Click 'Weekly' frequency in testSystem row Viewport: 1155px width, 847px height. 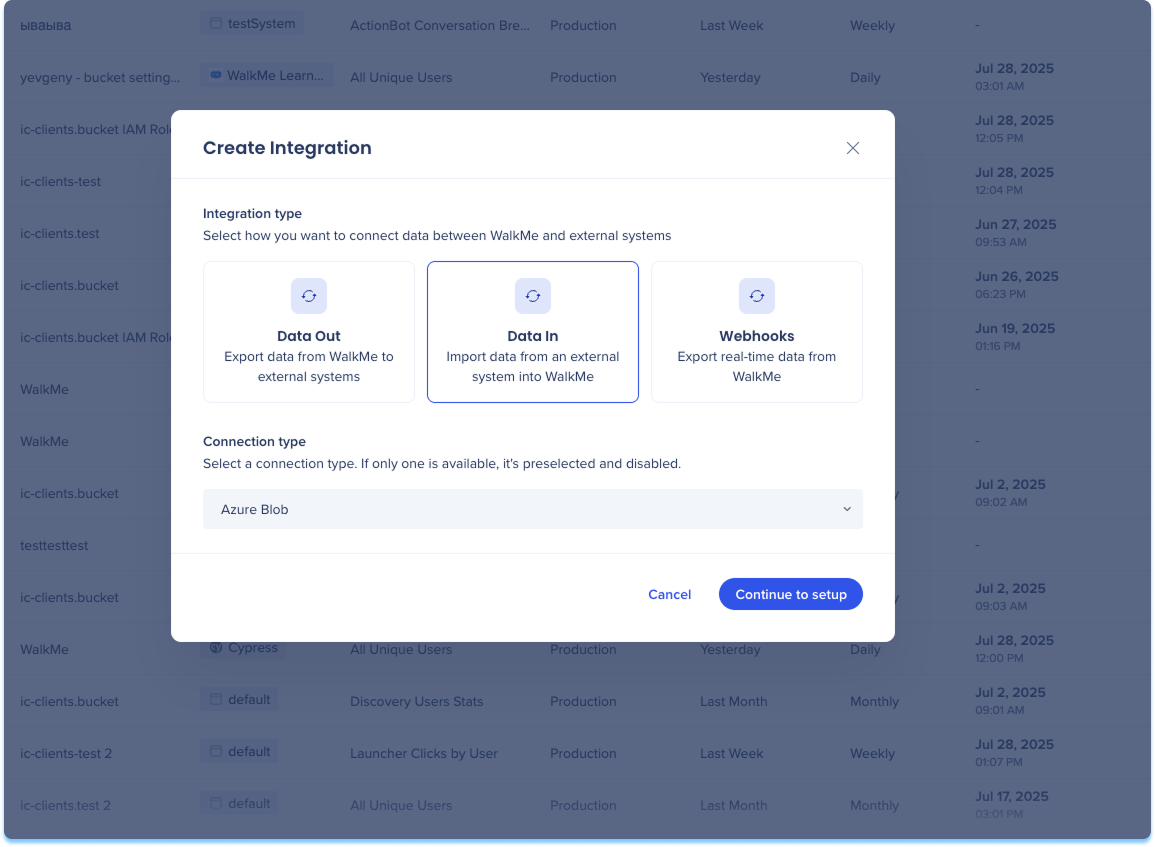tap(872, 25)
